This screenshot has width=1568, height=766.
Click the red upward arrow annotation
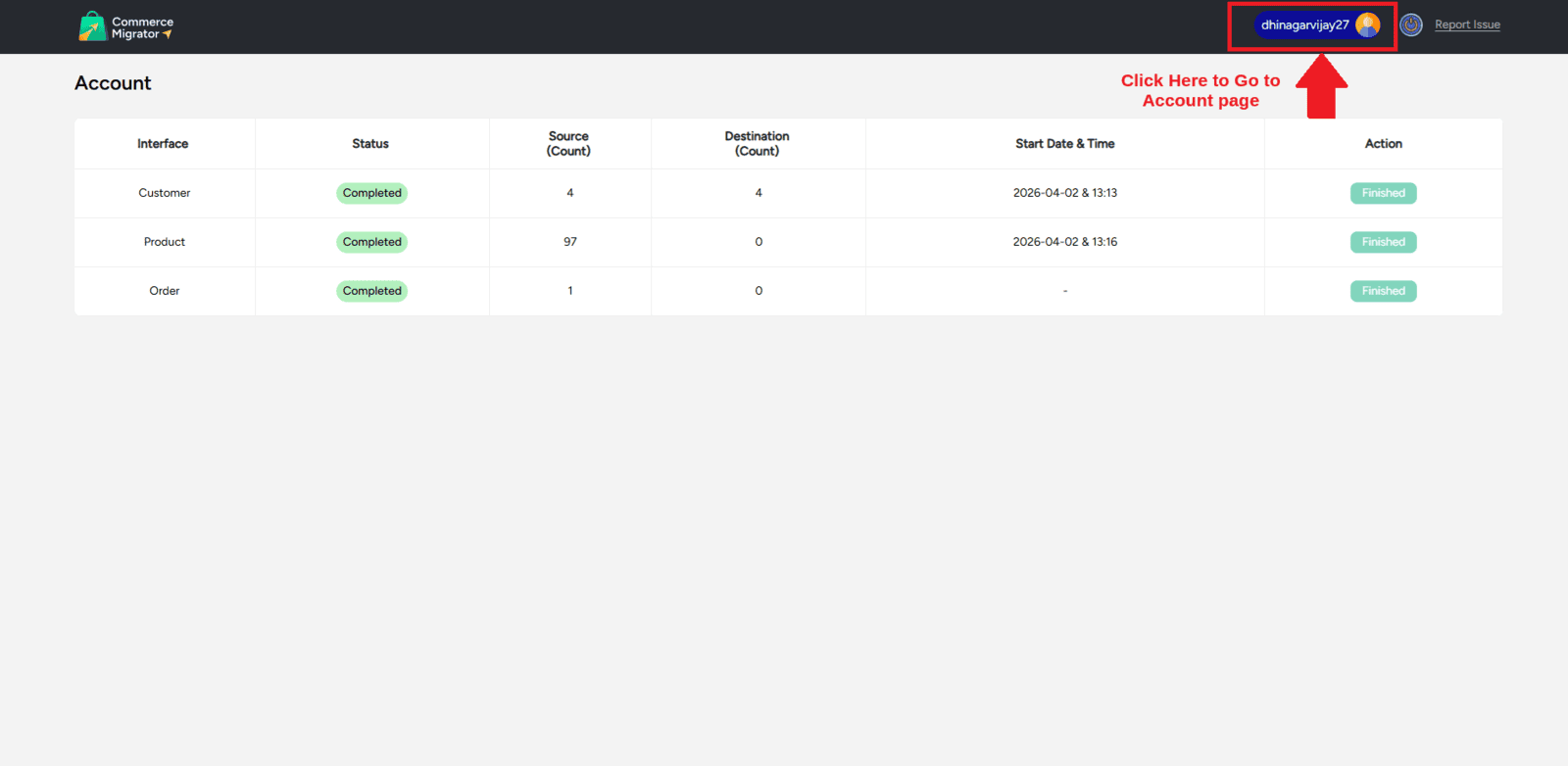pos(1321,88)
